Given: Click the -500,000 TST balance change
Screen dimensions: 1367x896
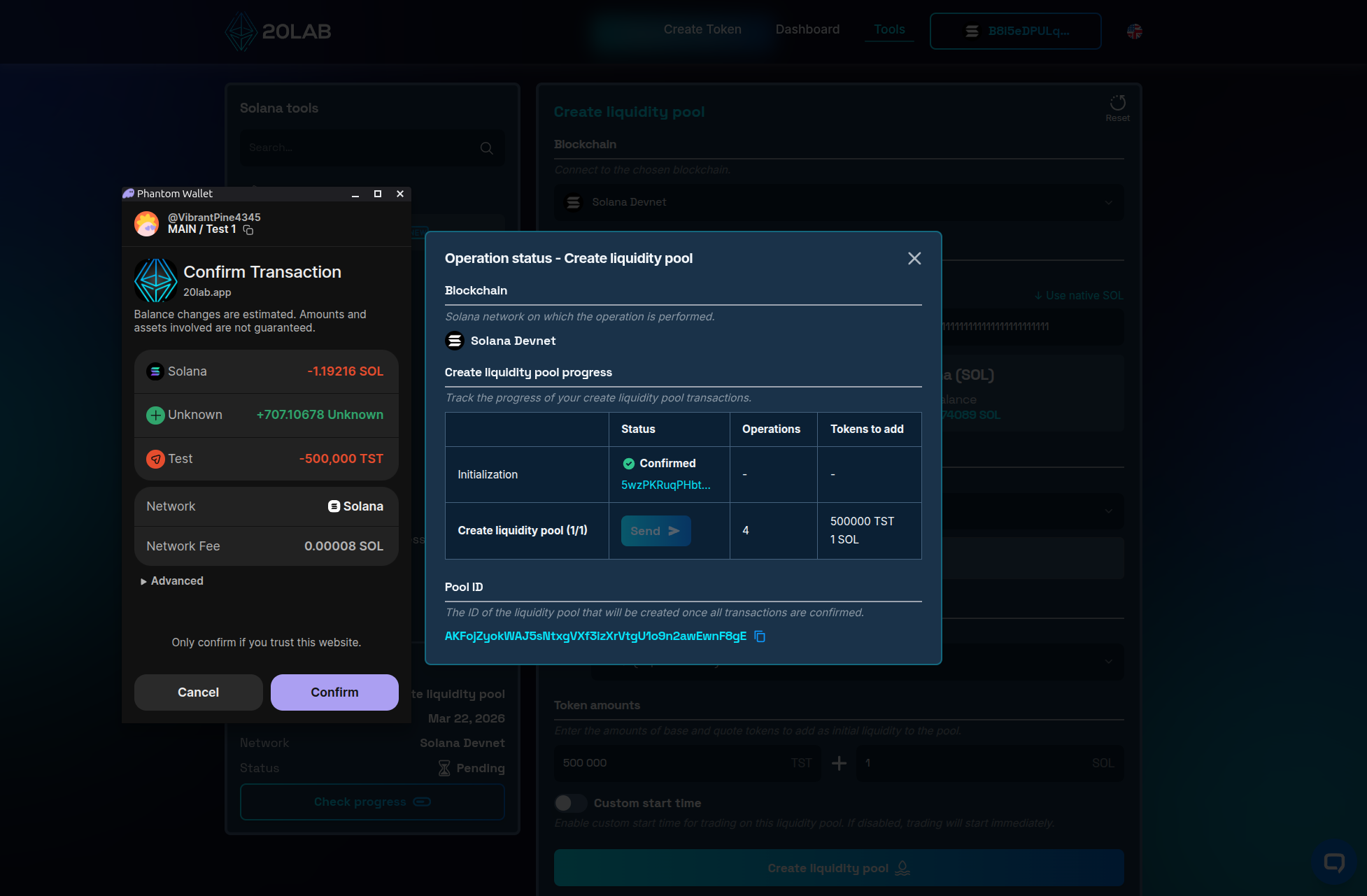Looking at the screenshot, I should click(341, 459).
